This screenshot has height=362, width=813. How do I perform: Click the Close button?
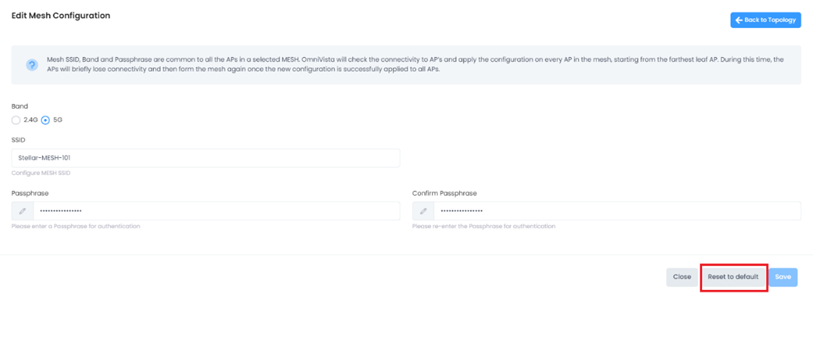[682, 277]
